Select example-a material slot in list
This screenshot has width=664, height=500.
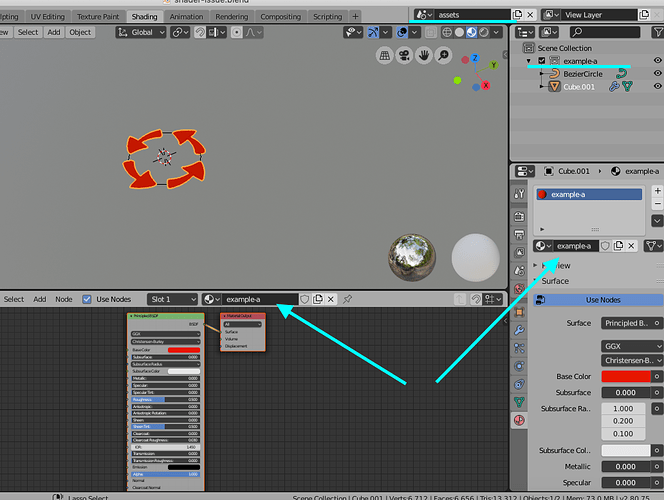pyautogui.click(x=589, y=195)
